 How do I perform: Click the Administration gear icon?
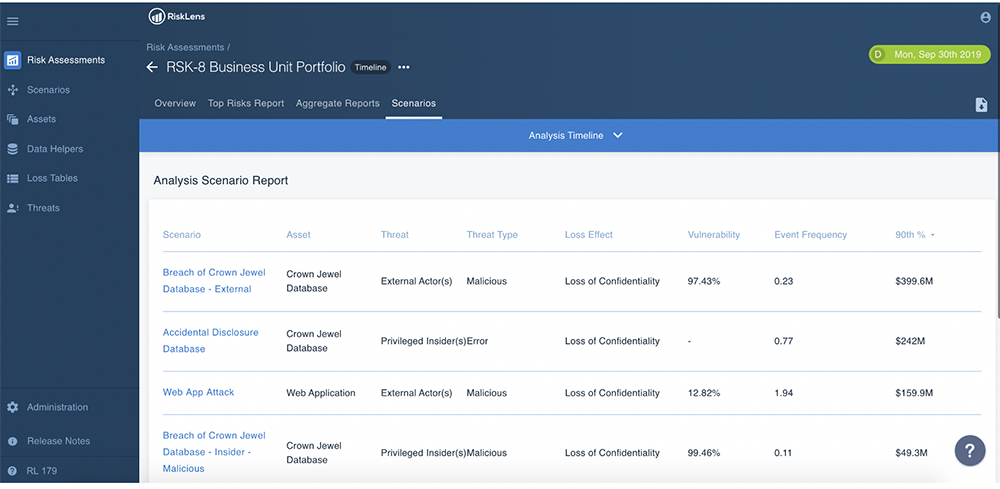13,407
